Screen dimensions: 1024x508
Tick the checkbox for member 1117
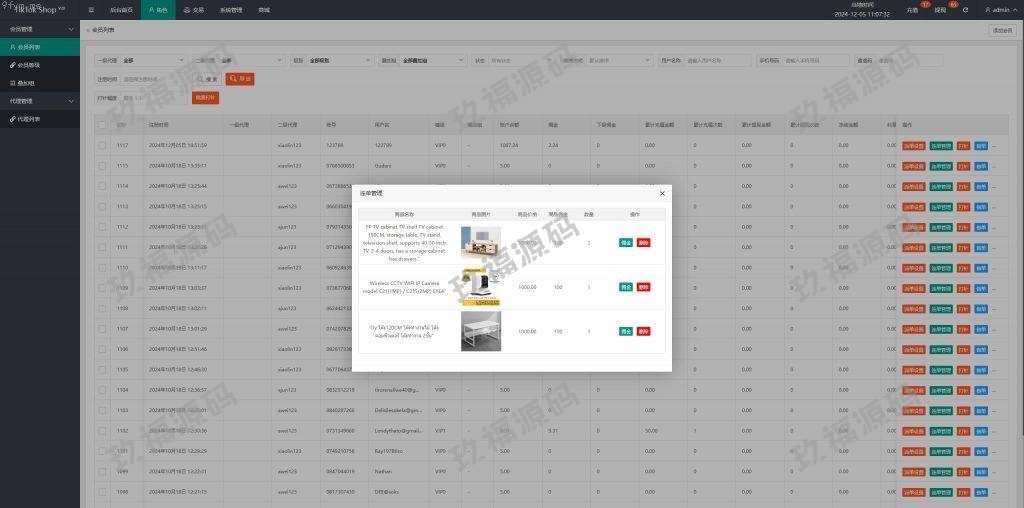[x=102, y=145]
